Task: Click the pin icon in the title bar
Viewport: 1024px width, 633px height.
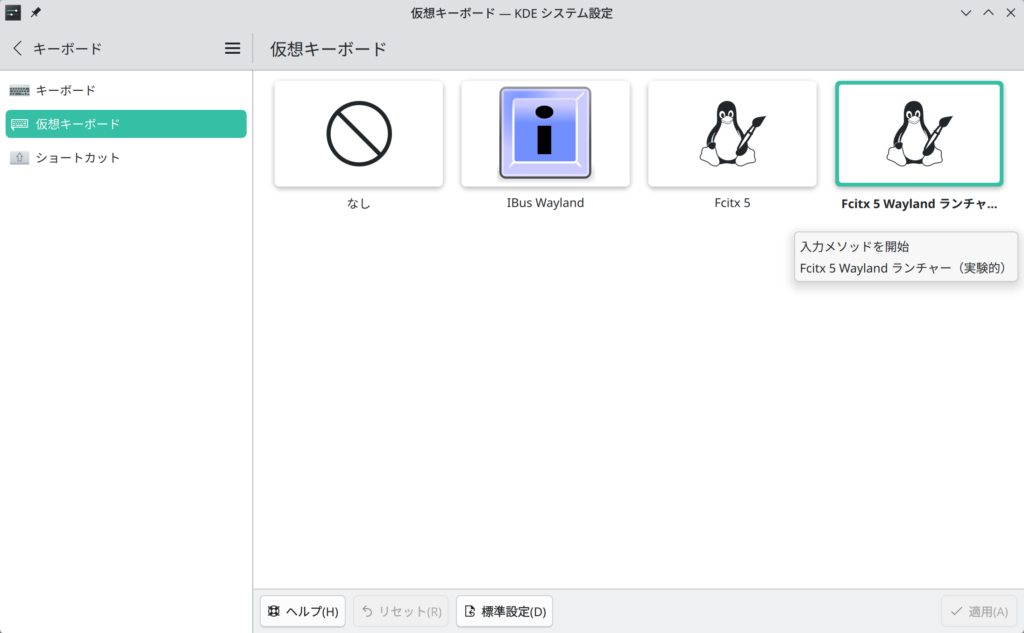Action: [36, 13]
